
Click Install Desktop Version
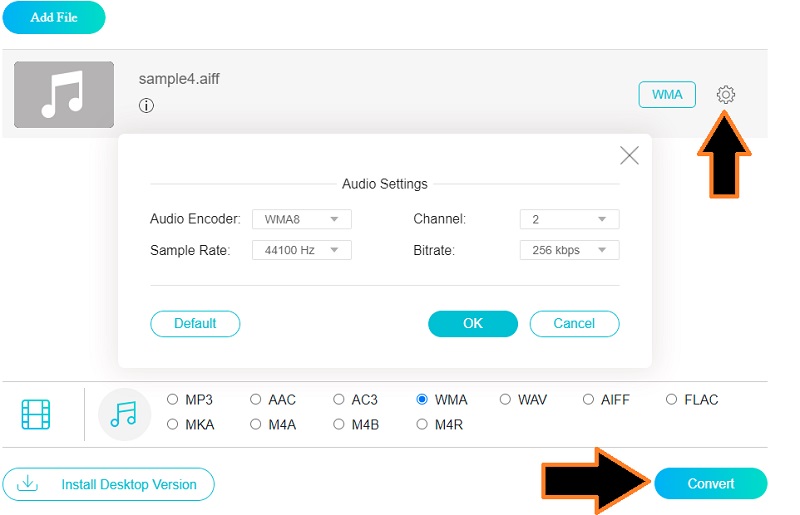pos(109,484)
